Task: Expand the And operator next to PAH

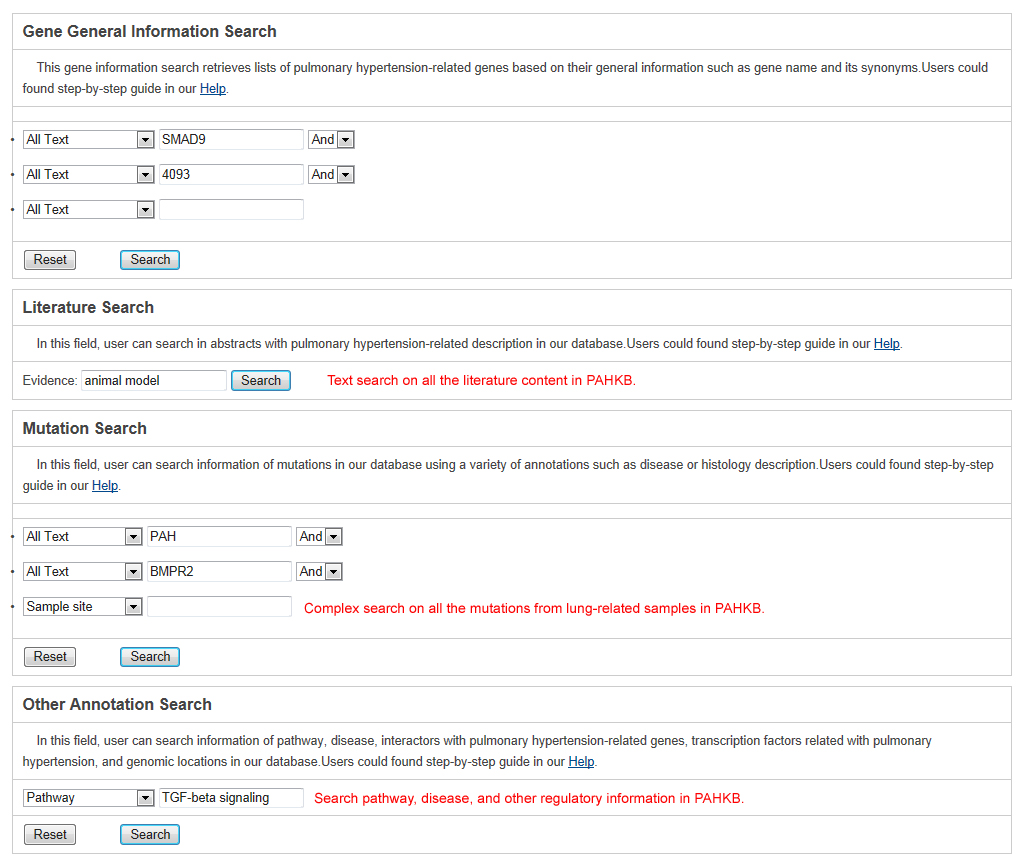Action: pyautogui.click(x=319, y=537)
